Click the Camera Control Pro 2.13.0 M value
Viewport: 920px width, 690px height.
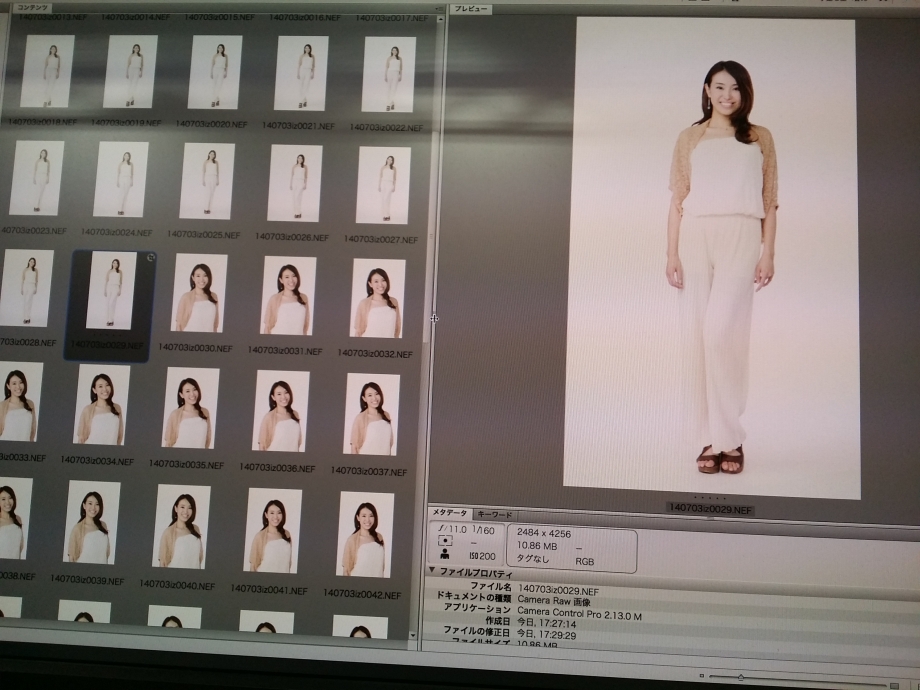[580, 613]
